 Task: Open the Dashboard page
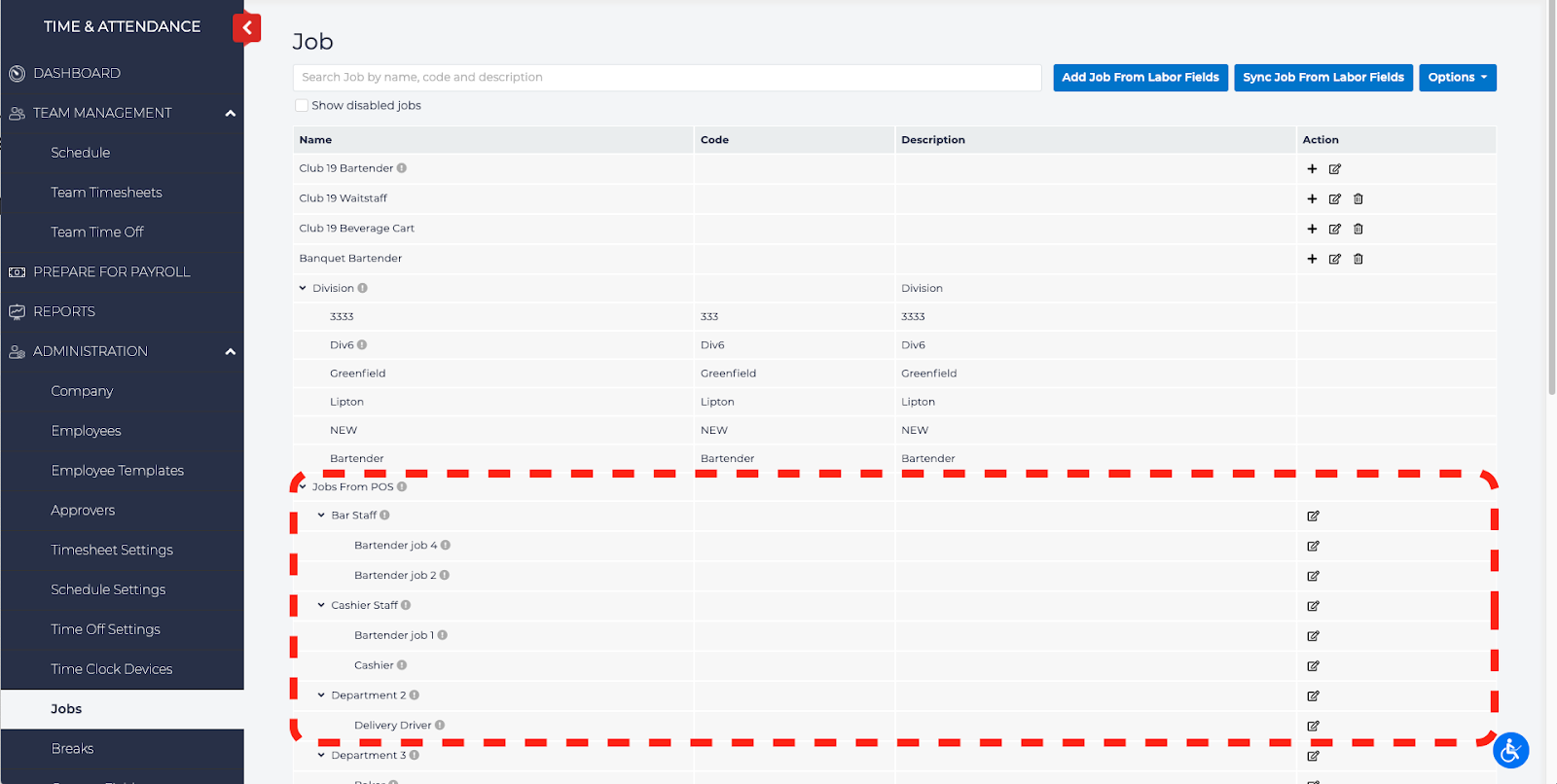click(x=77, y=73)
